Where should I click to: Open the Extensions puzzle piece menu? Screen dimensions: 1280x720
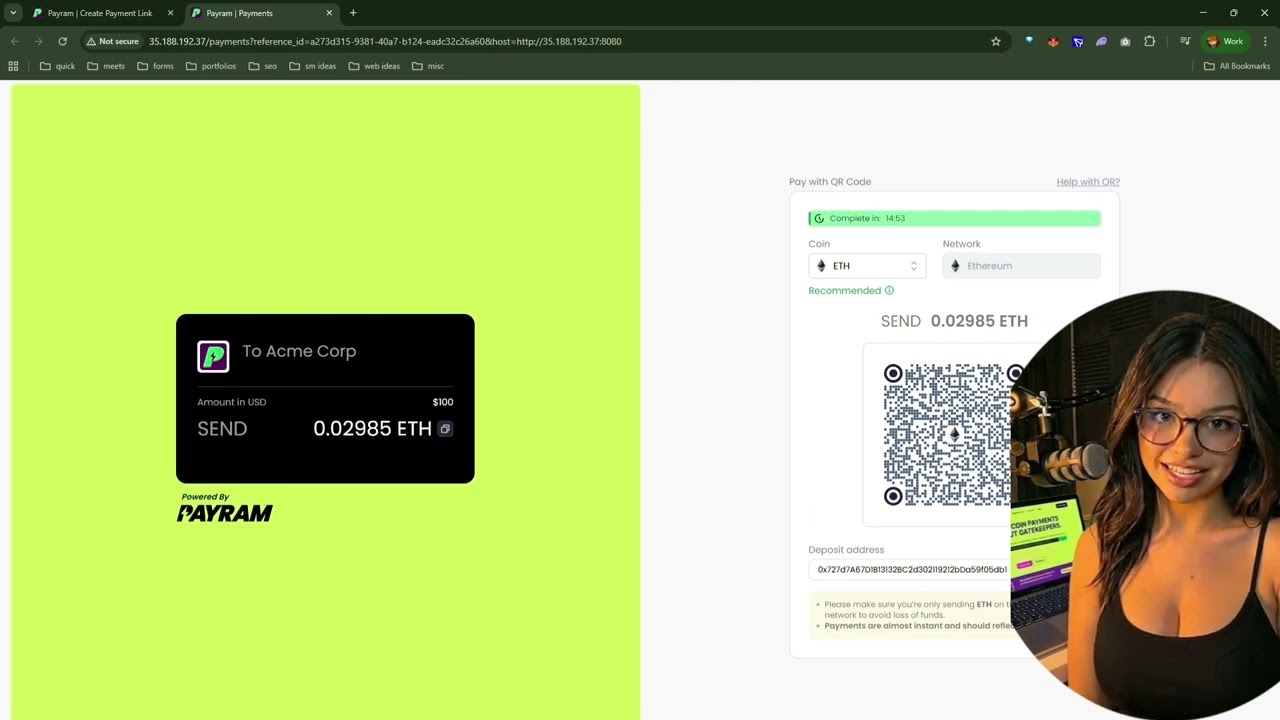tap(1149, 42)
